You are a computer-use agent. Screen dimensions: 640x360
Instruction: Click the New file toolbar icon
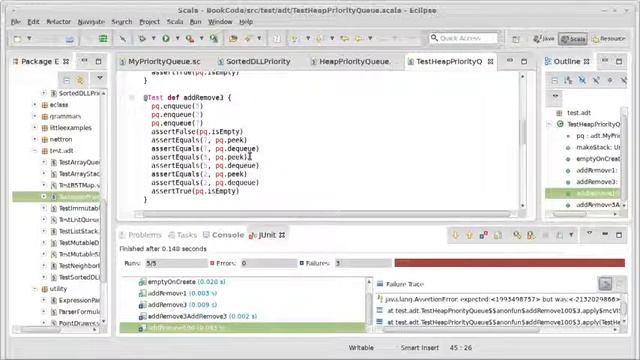[x=18, y=39]
